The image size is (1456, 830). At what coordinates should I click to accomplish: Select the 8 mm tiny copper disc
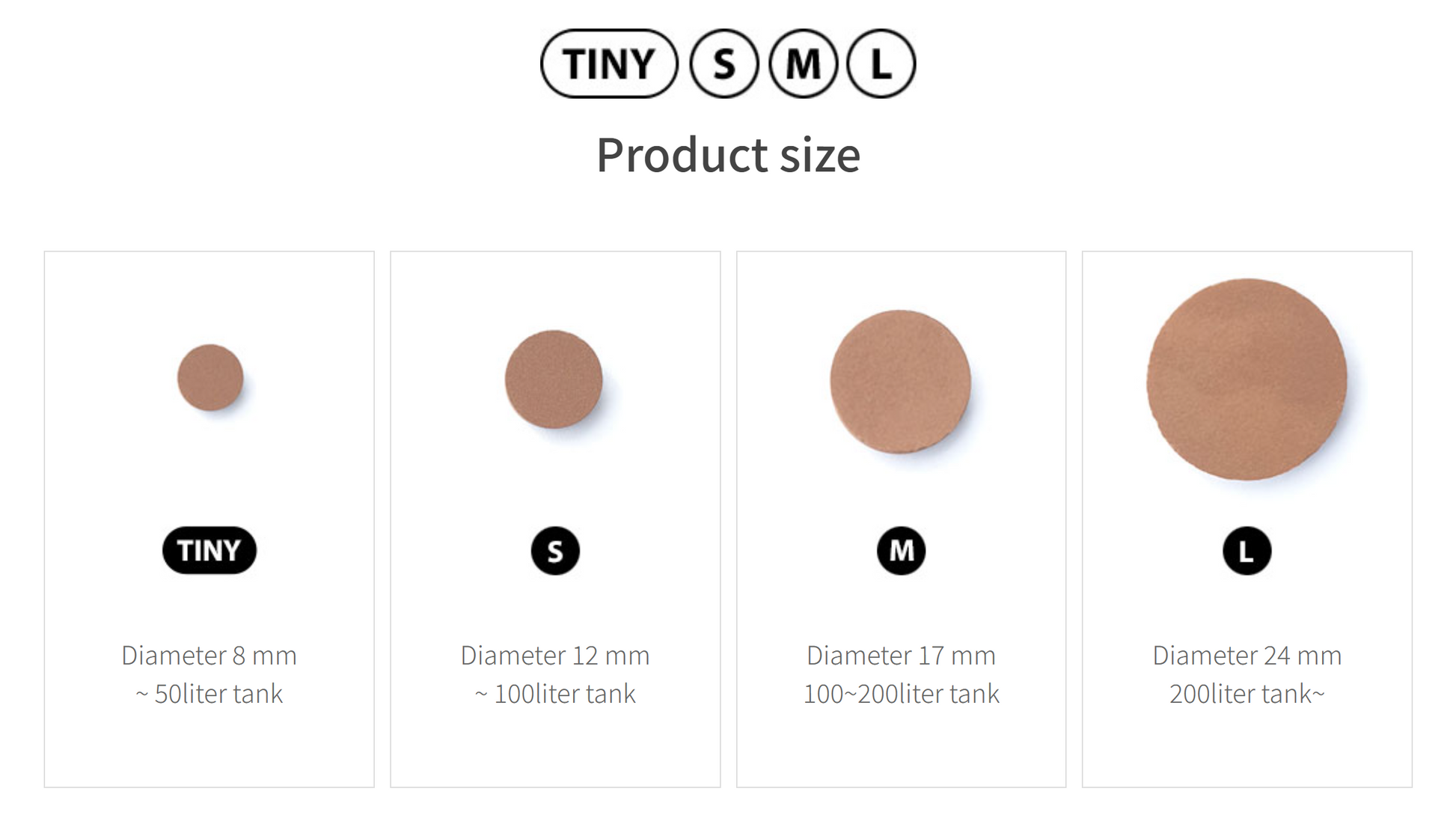210,377
